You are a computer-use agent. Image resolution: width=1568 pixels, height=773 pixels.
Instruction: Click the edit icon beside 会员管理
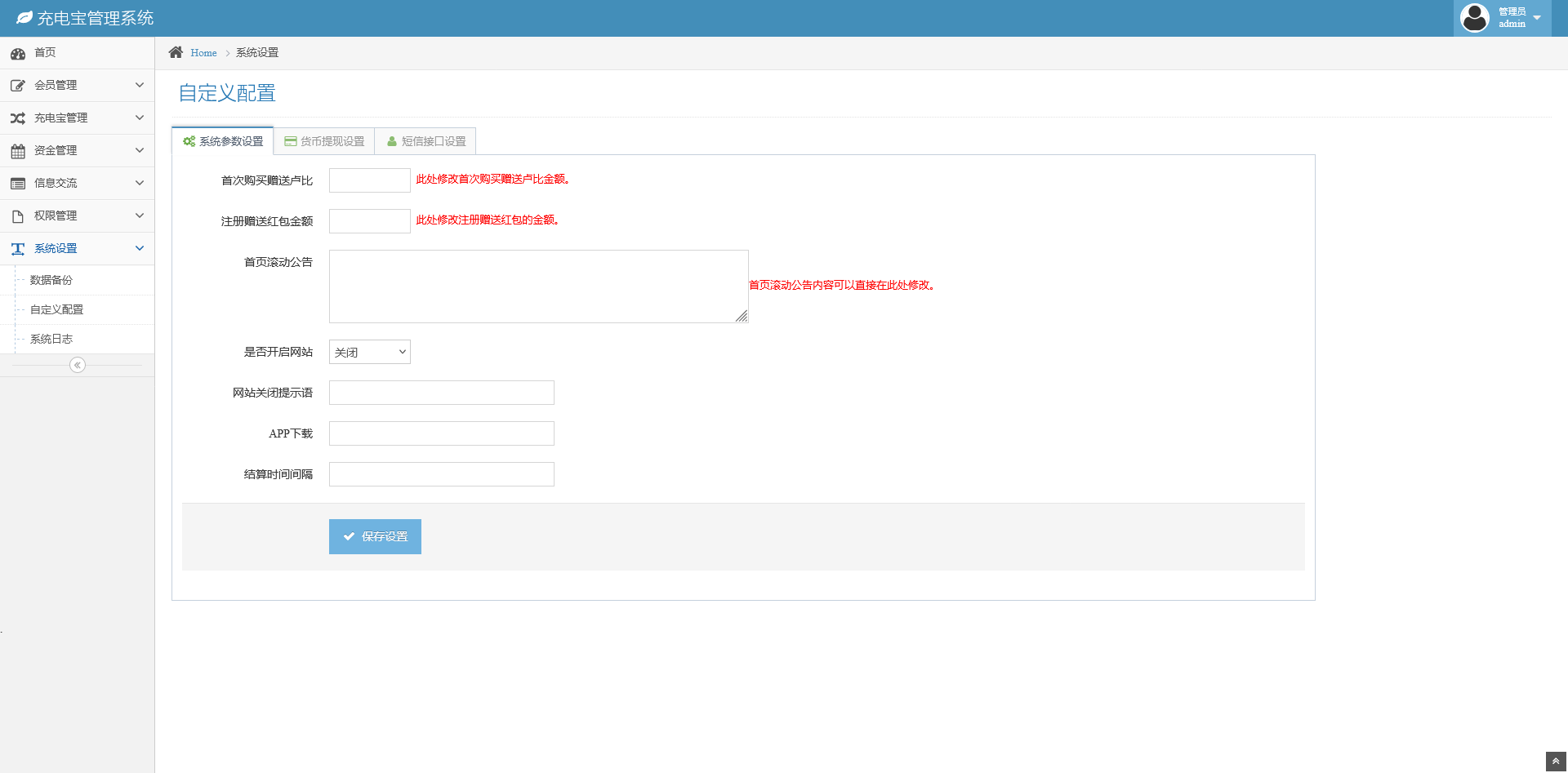pyautogui.click(x=18, y=86)
